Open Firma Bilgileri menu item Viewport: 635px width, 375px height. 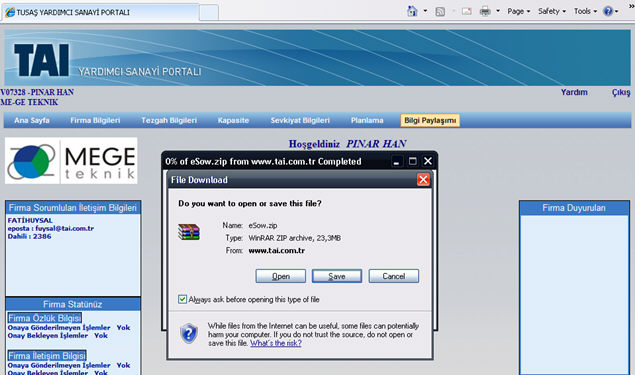[95, 120]
